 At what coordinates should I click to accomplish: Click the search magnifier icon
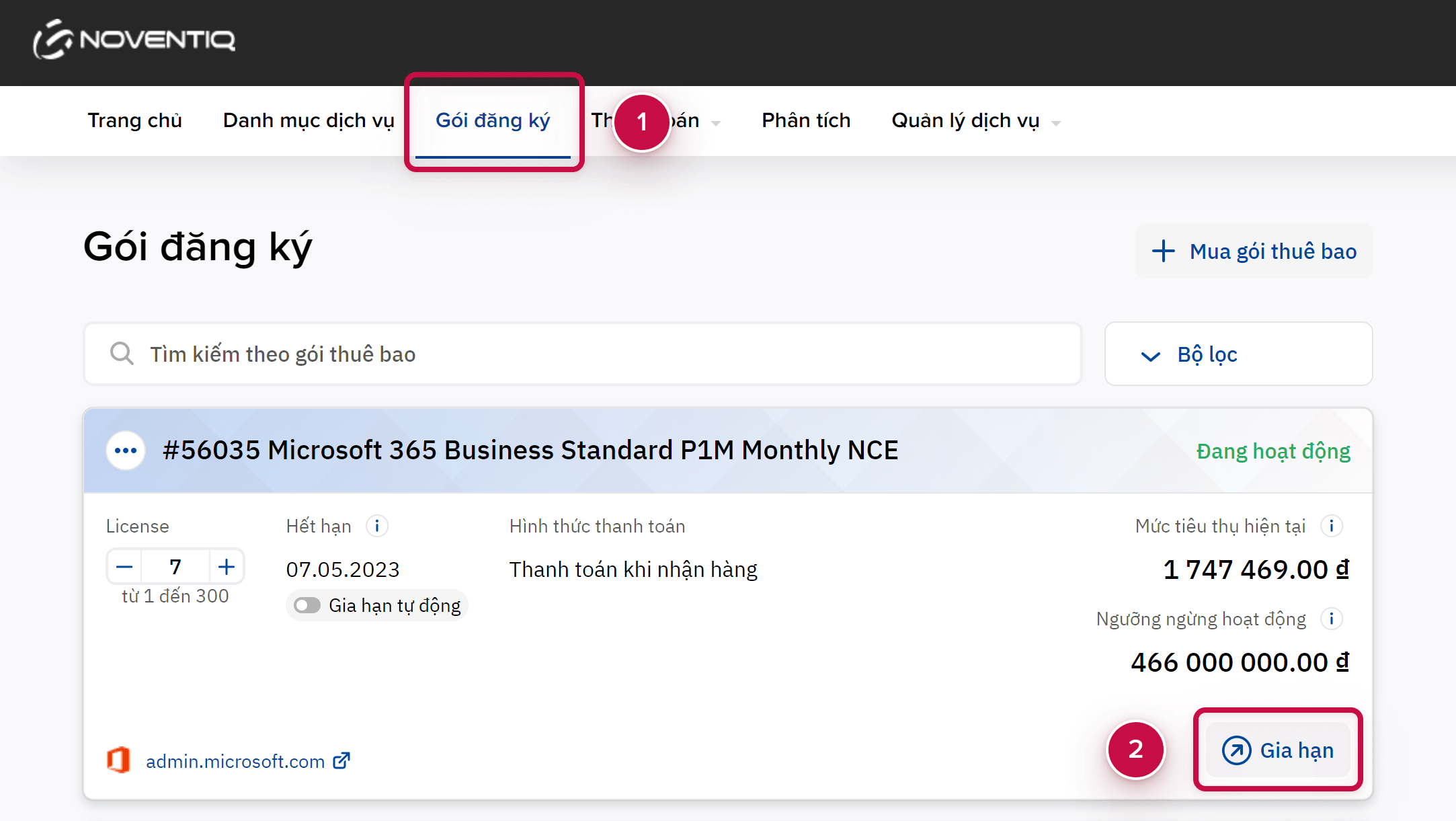[122, 354]
